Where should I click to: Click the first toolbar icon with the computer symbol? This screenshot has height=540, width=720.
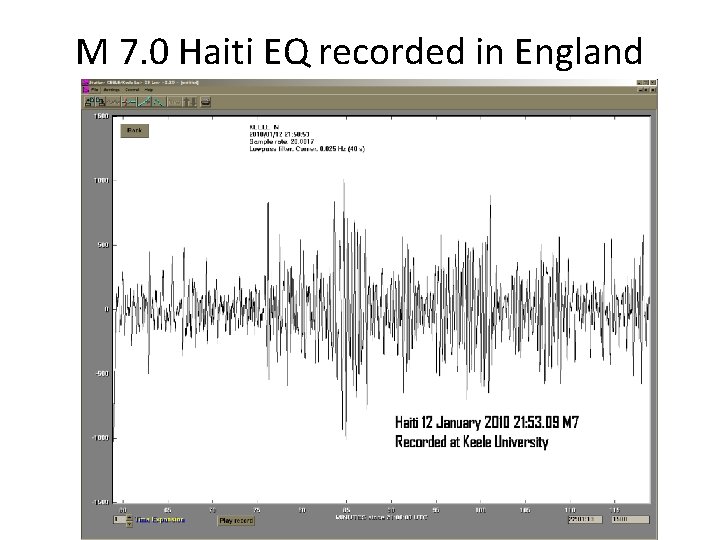point(90,102)
